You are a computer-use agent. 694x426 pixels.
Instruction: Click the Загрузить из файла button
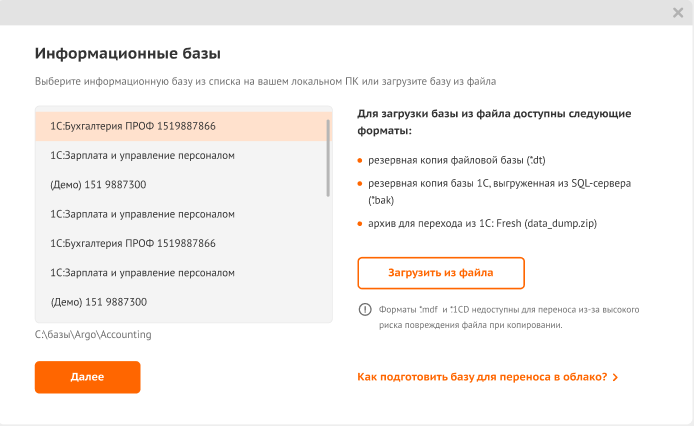441,273
